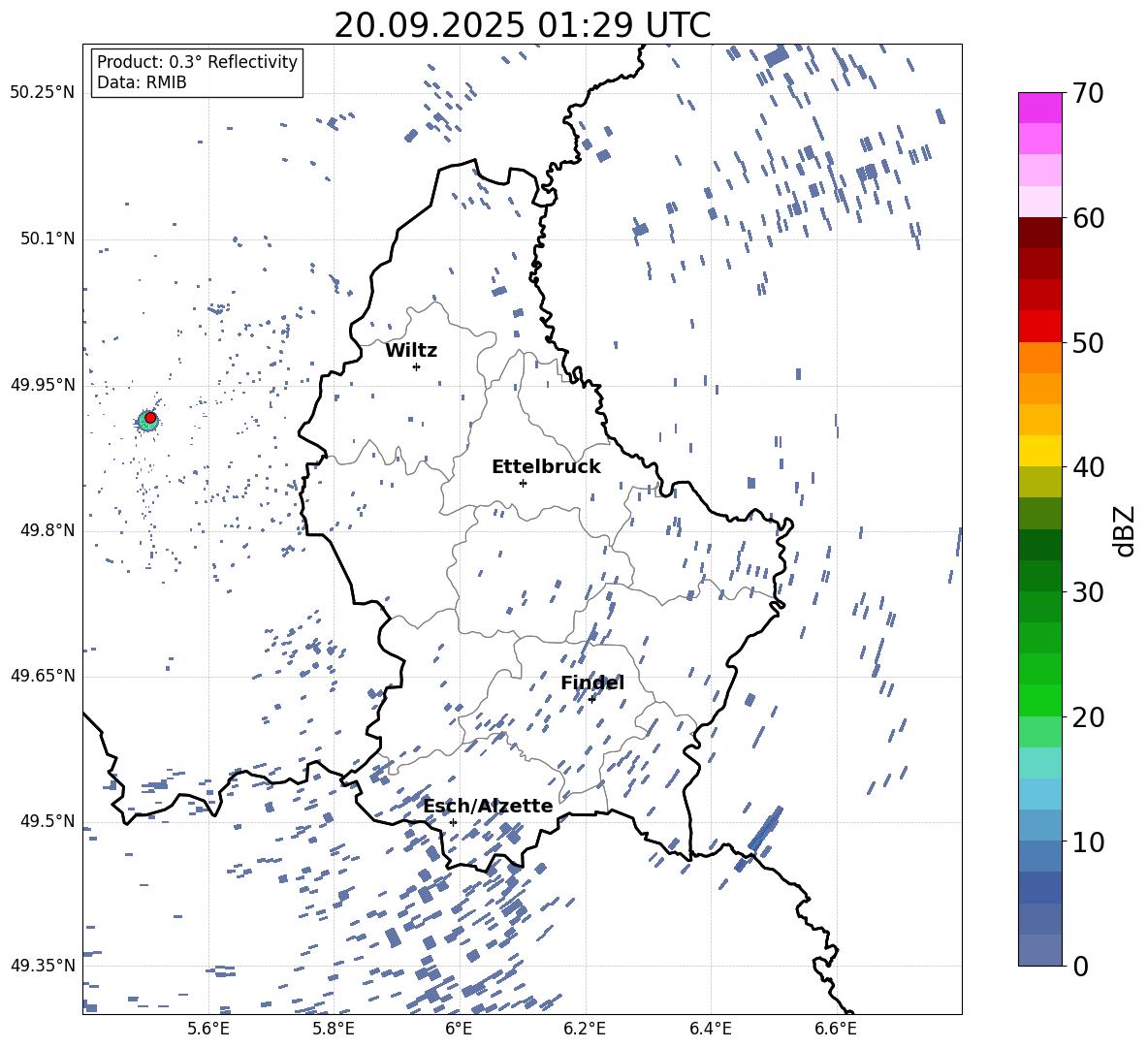Click the Data: RMIB text line
1148x1048 pixels.
(x=142, y=82)
